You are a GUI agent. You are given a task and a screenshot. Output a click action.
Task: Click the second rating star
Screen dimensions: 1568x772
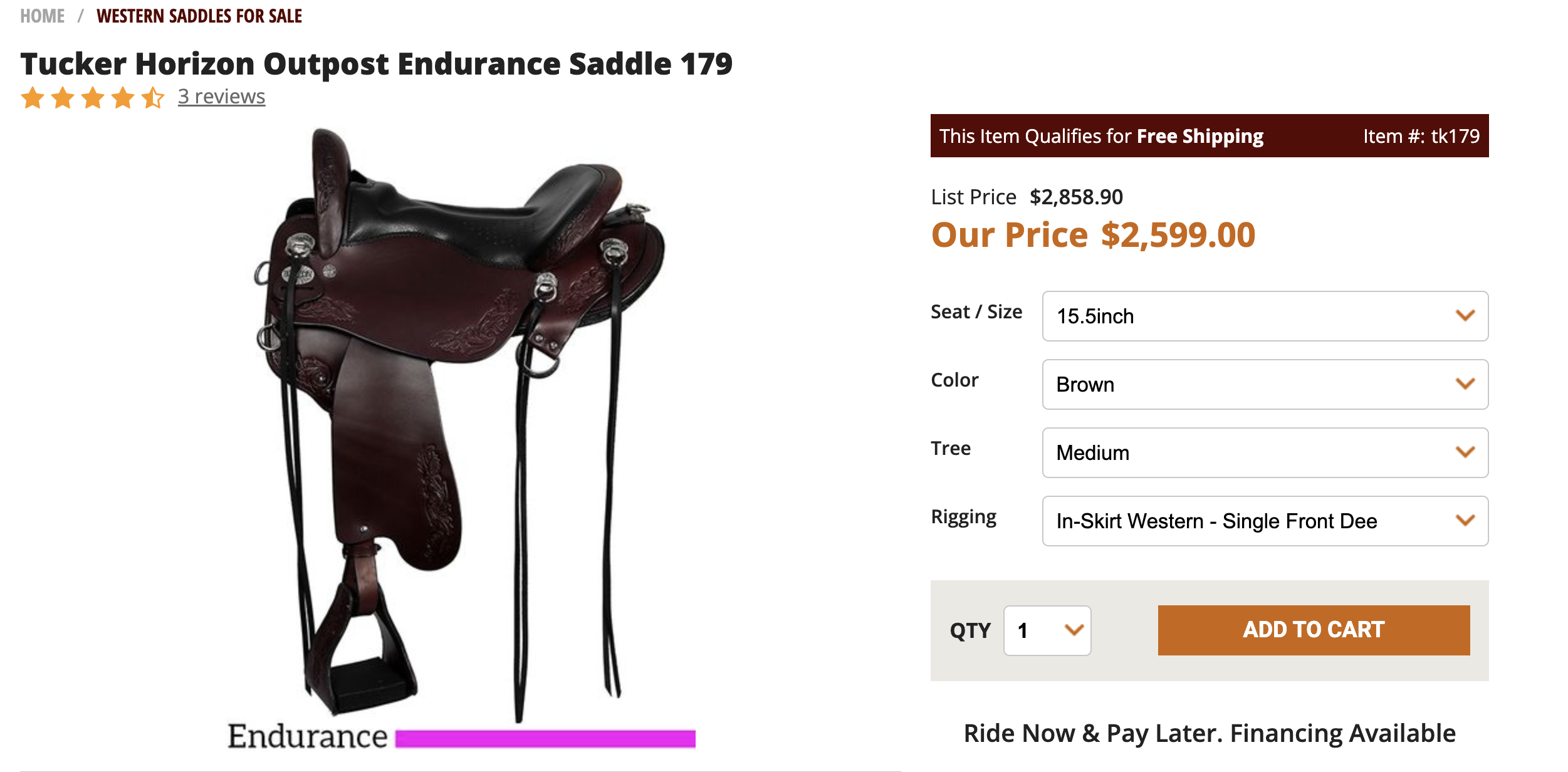click(x=63, y=98)
